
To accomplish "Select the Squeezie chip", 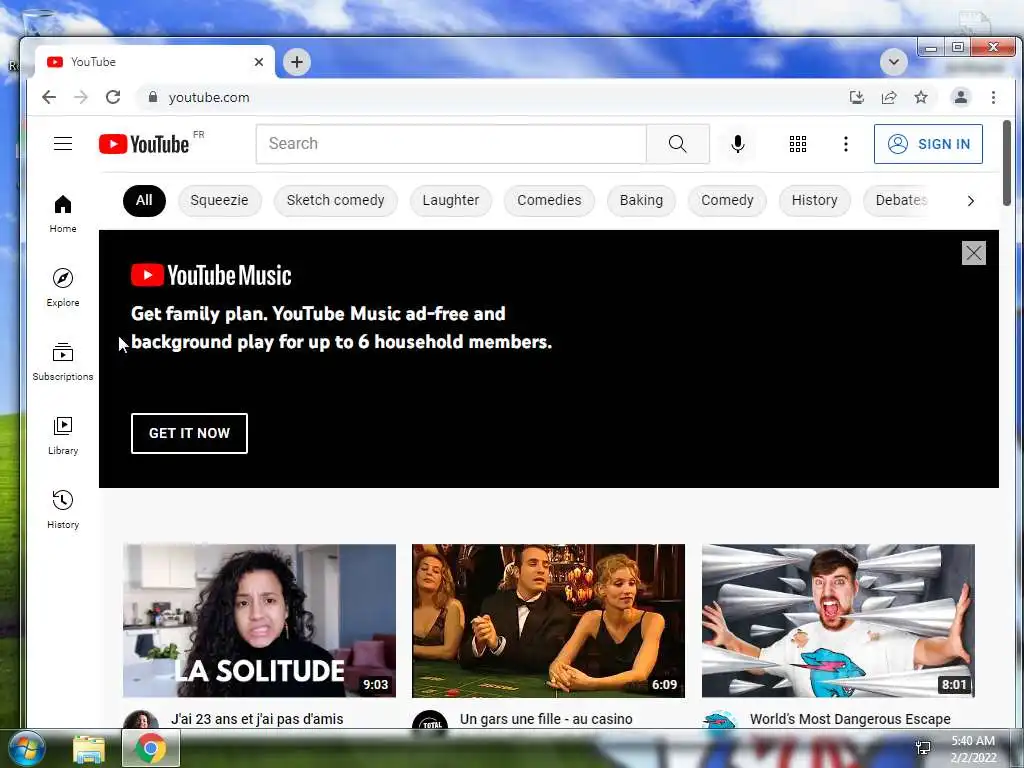I will pos(219,200).
